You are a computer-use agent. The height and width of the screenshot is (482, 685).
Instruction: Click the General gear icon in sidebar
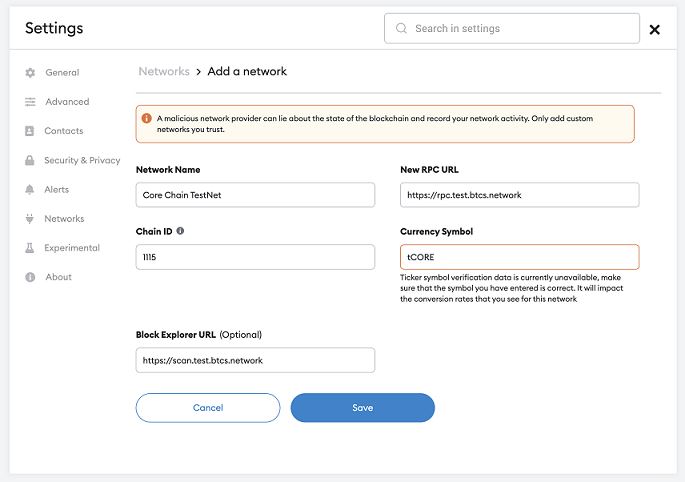pyautogui.click(x=30, y=73)
